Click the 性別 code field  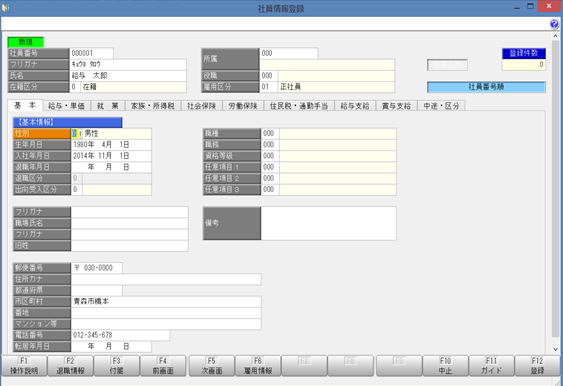pyautogui.click(x=76, y=134)
